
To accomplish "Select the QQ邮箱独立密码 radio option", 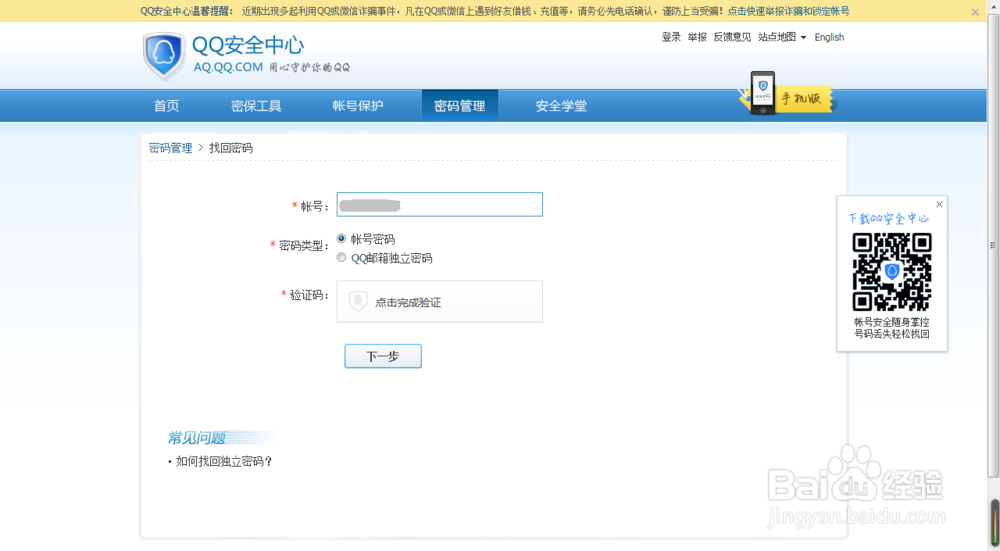I will pyautogui.click(x=341, y=258).
